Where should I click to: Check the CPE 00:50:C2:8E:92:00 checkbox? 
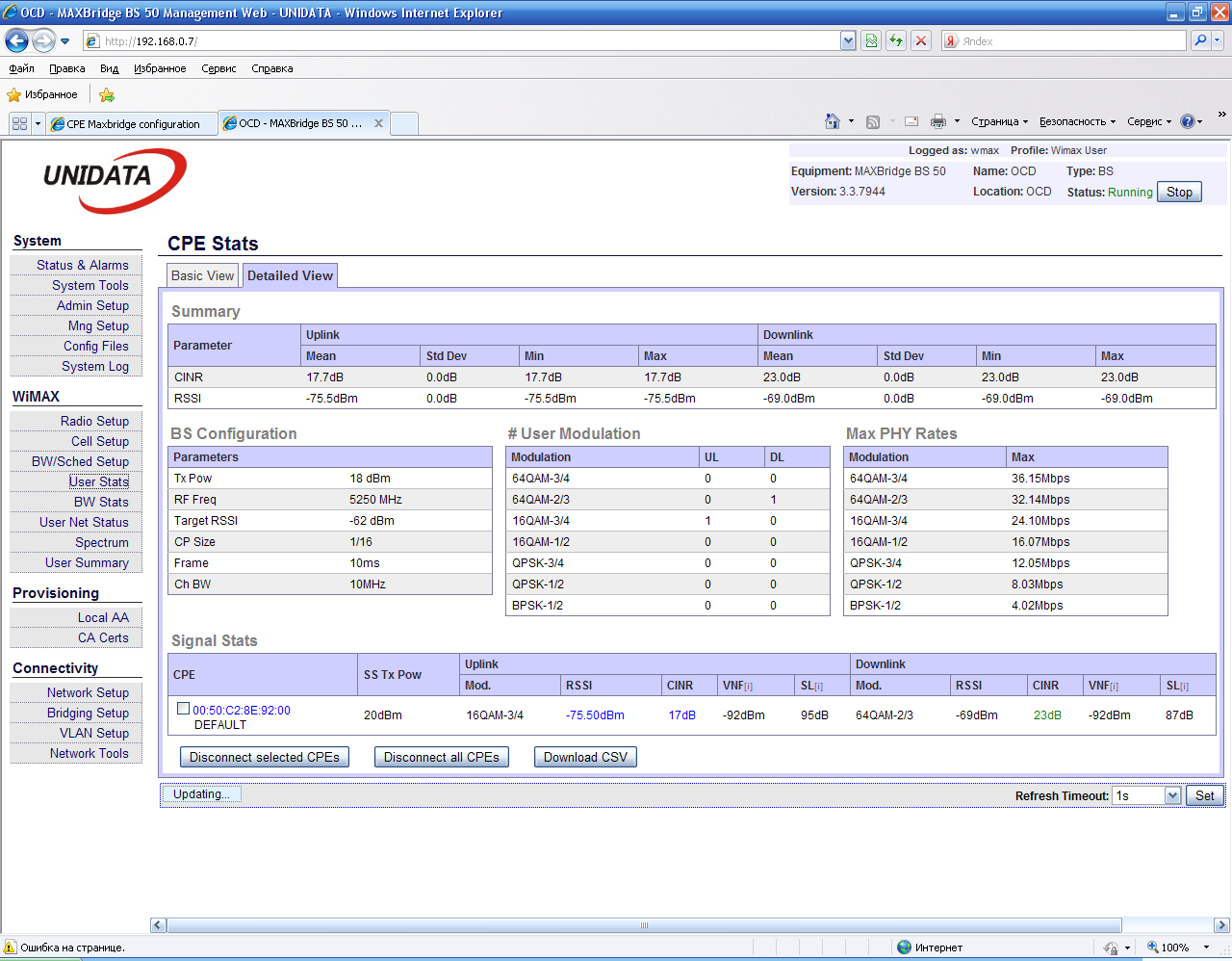click(x=183, y=709)
